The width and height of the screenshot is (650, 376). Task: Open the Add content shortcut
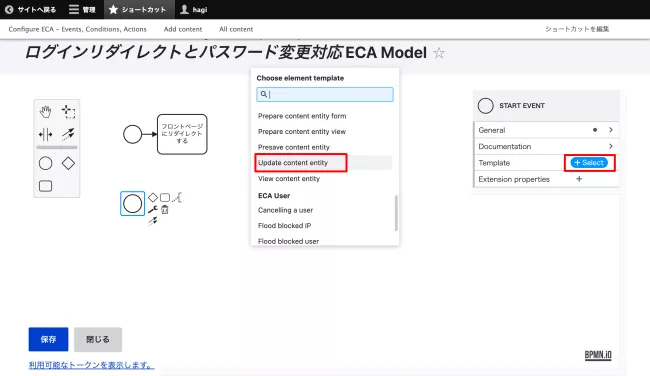(183, 29)
